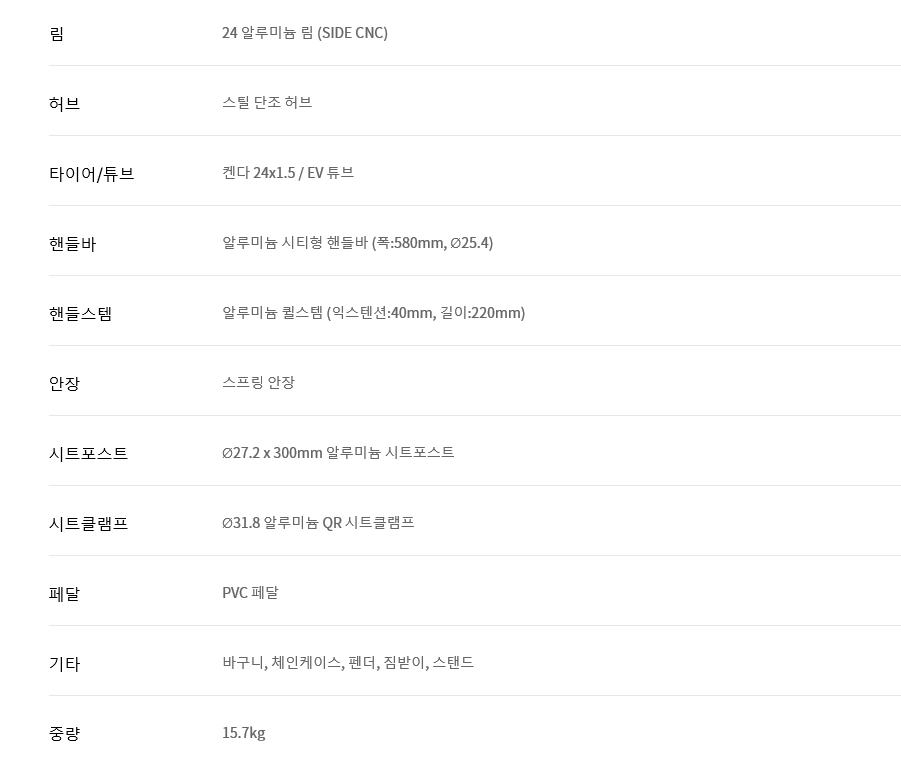This screenshot has width=901, height=762.
Task: Click the 핸들스템 row label
Action: 80,314
